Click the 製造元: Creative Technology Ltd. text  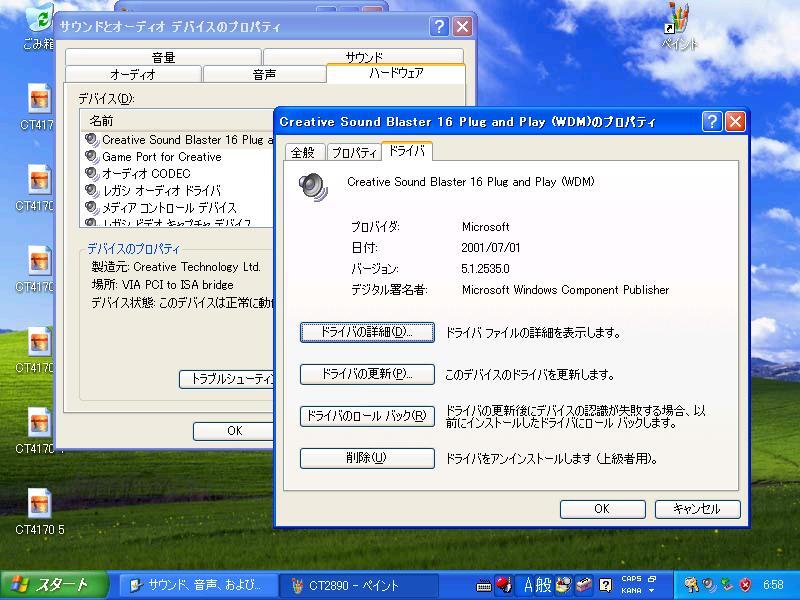176,267
